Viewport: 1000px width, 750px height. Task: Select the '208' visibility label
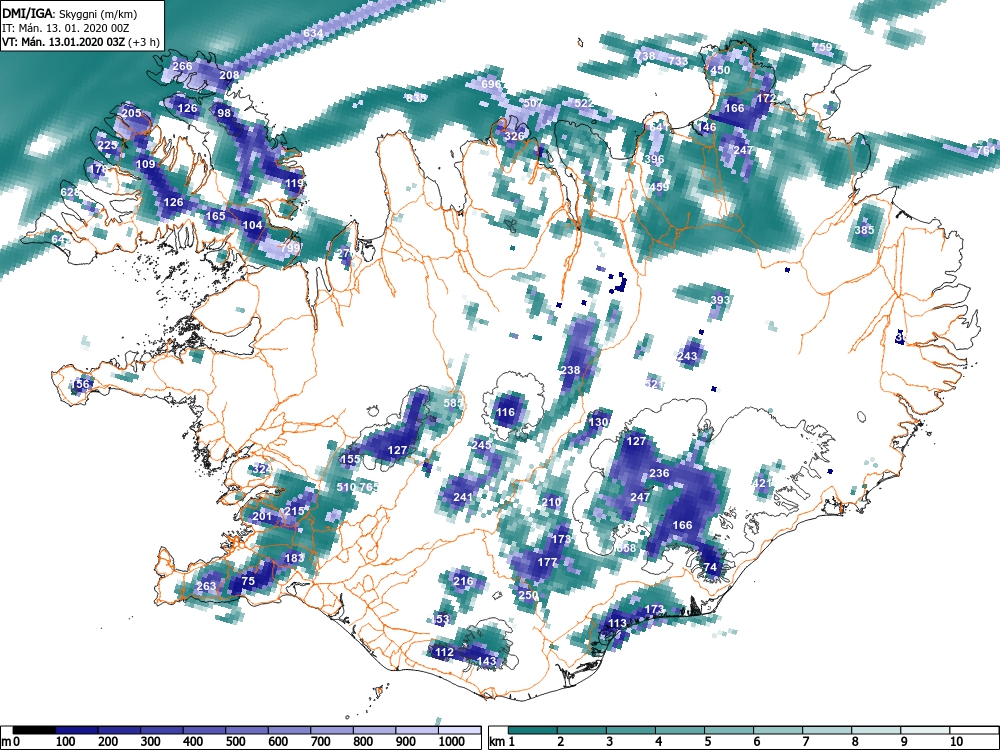(x=229, y=75)
